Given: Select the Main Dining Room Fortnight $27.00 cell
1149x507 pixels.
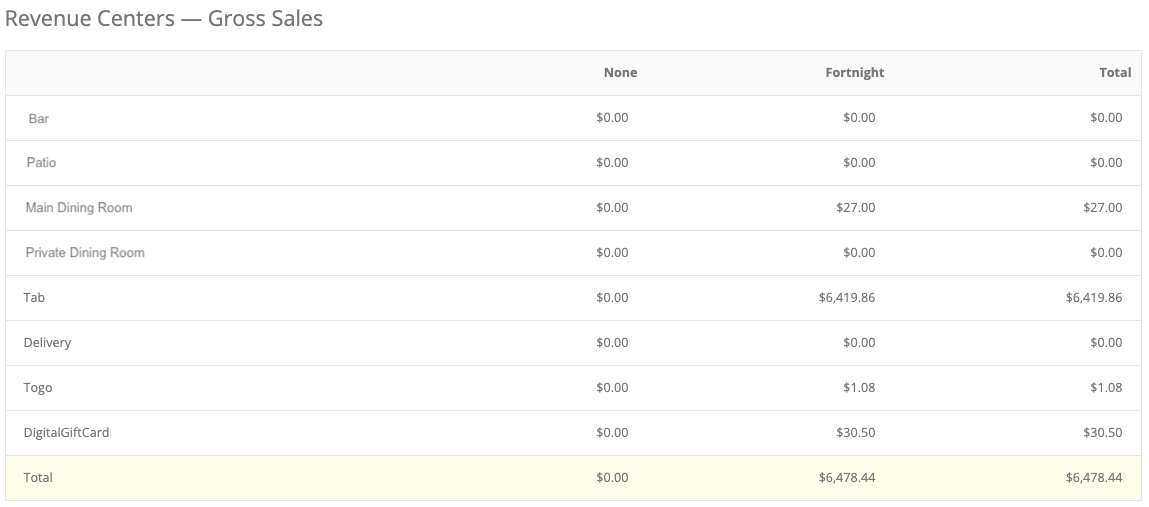Looking at the screenshot, I should [855, 208].
